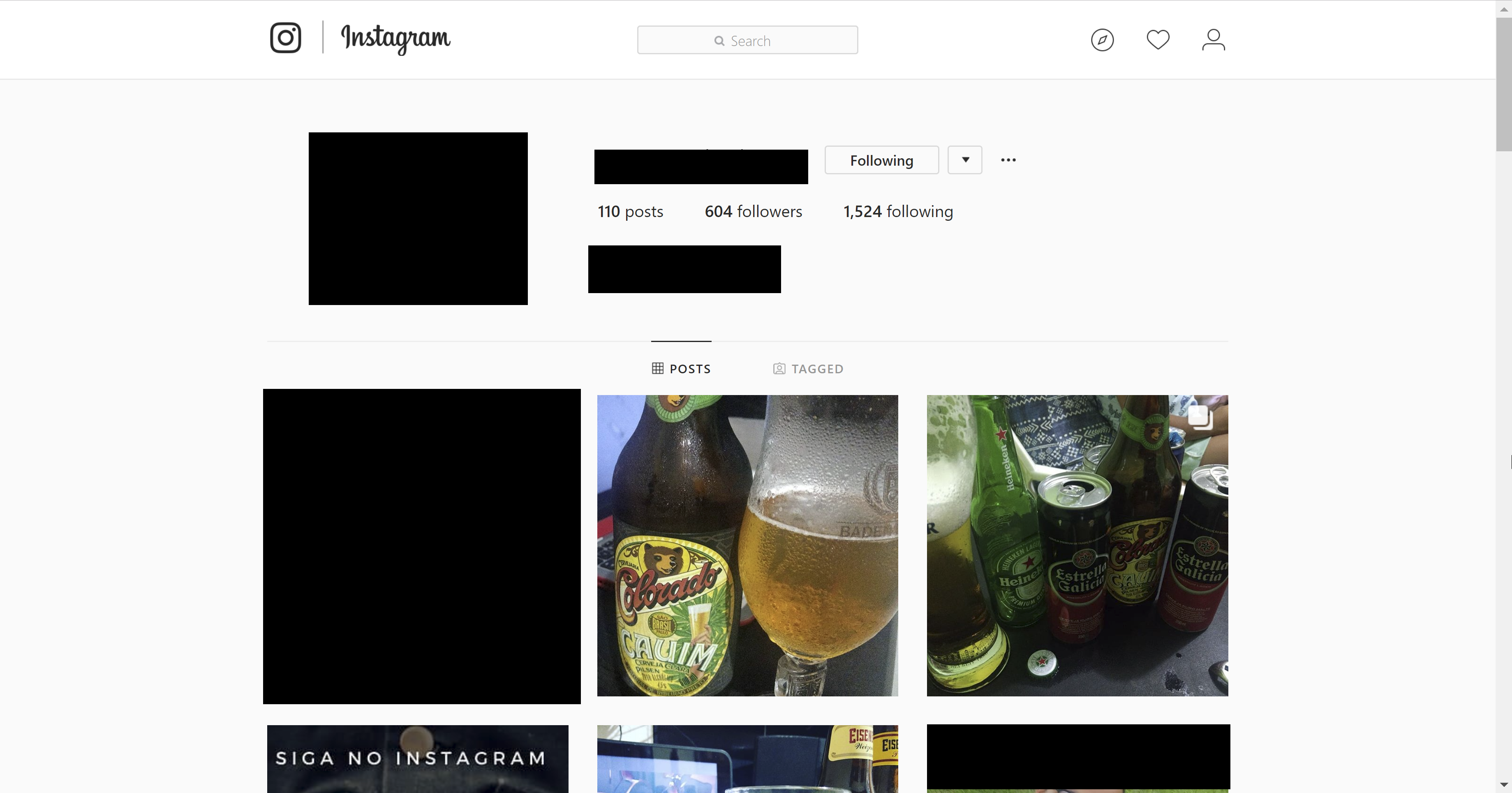Switch to the TAGGED tab
The width and height of the screenshot is (1512, 793).
click(808, 369)
